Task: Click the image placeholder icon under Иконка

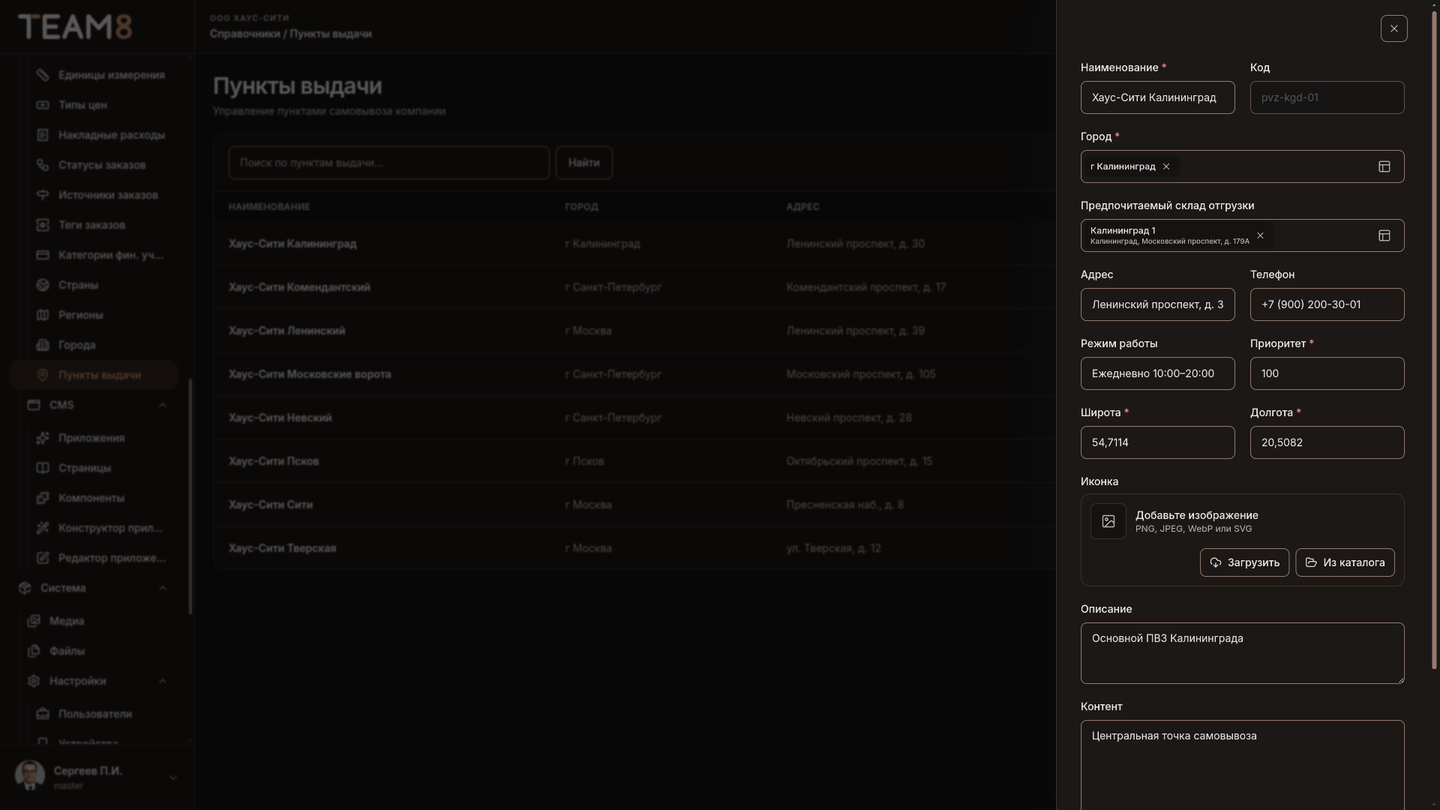Action: 1108,521
